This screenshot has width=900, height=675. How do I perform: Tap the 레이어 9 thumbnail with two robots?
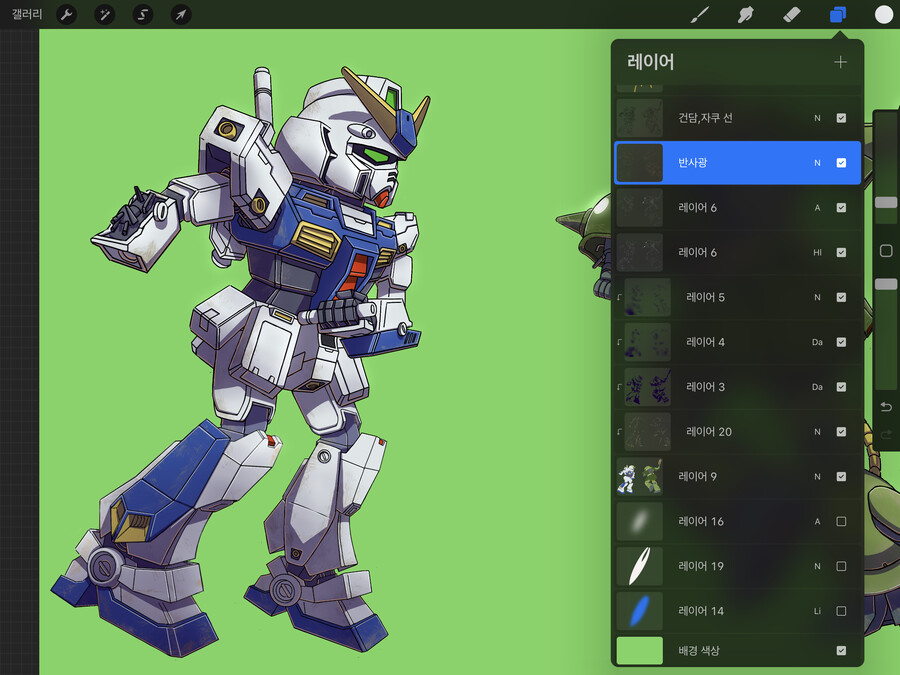639,476
